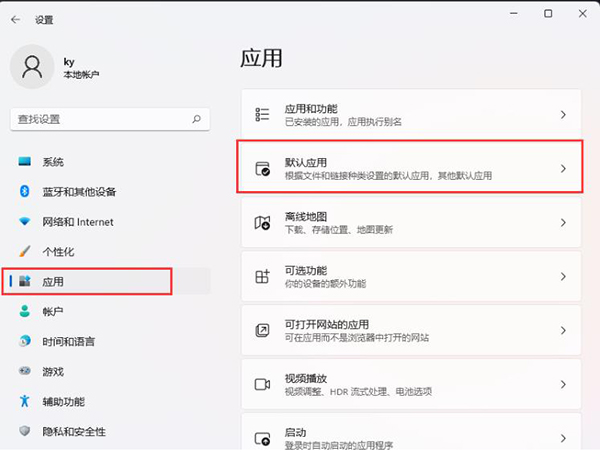The width and height of the screenshot is (600, 452).
Task: Click the chevron for 视频播放
Action: 563,384
